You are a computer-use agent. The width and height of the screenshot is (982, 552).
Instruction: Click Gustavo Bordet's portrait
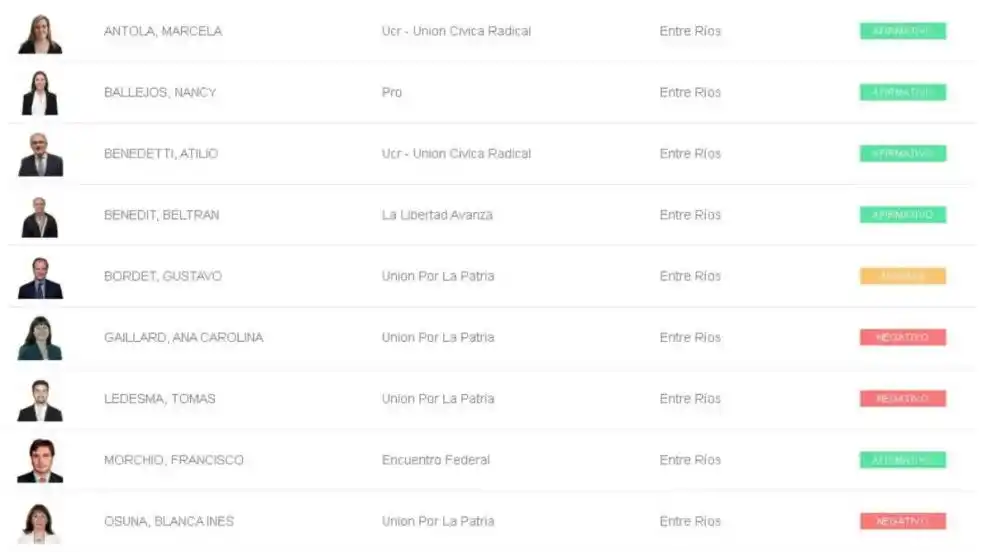40,277
